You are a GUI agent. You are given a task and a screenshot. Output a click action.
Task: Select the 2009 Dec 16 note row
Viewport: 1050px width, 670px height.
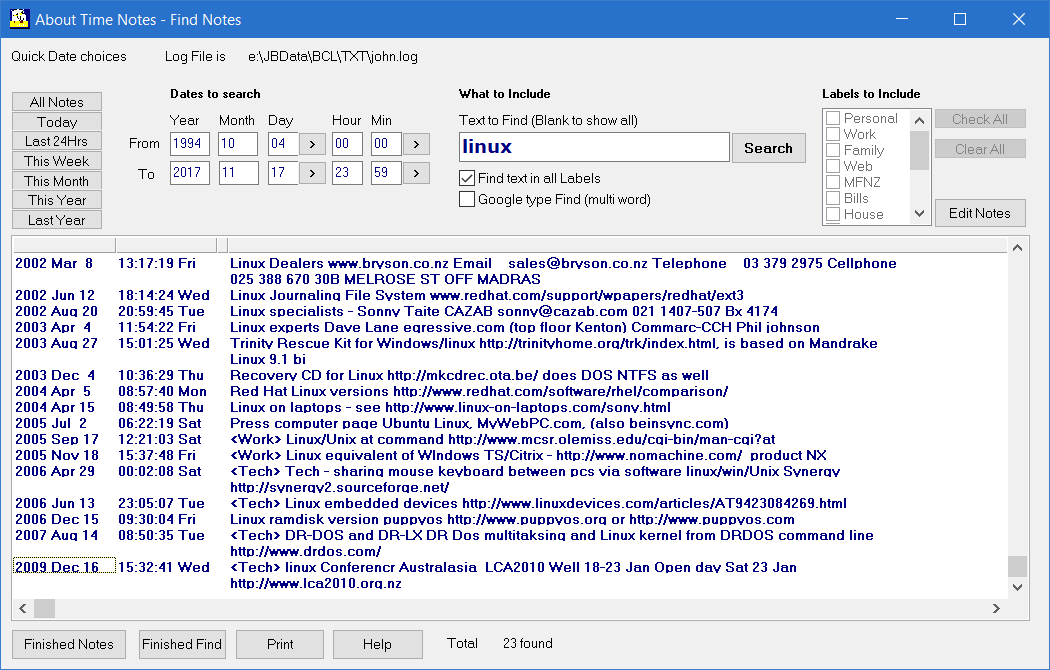click(x=57, y=567)
